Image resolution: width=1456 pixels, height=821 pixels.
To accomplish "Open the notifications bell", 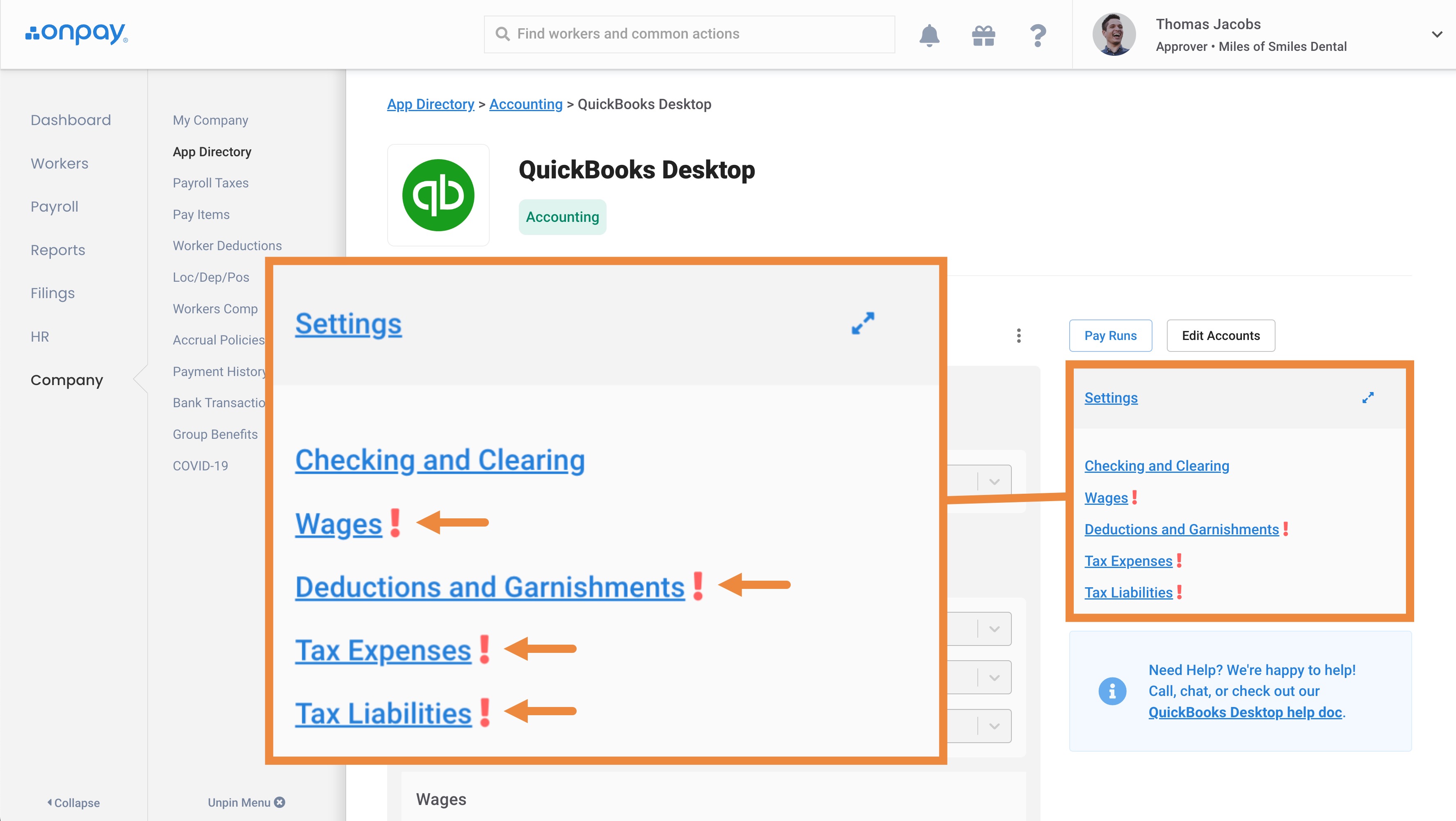I will 929,35.
